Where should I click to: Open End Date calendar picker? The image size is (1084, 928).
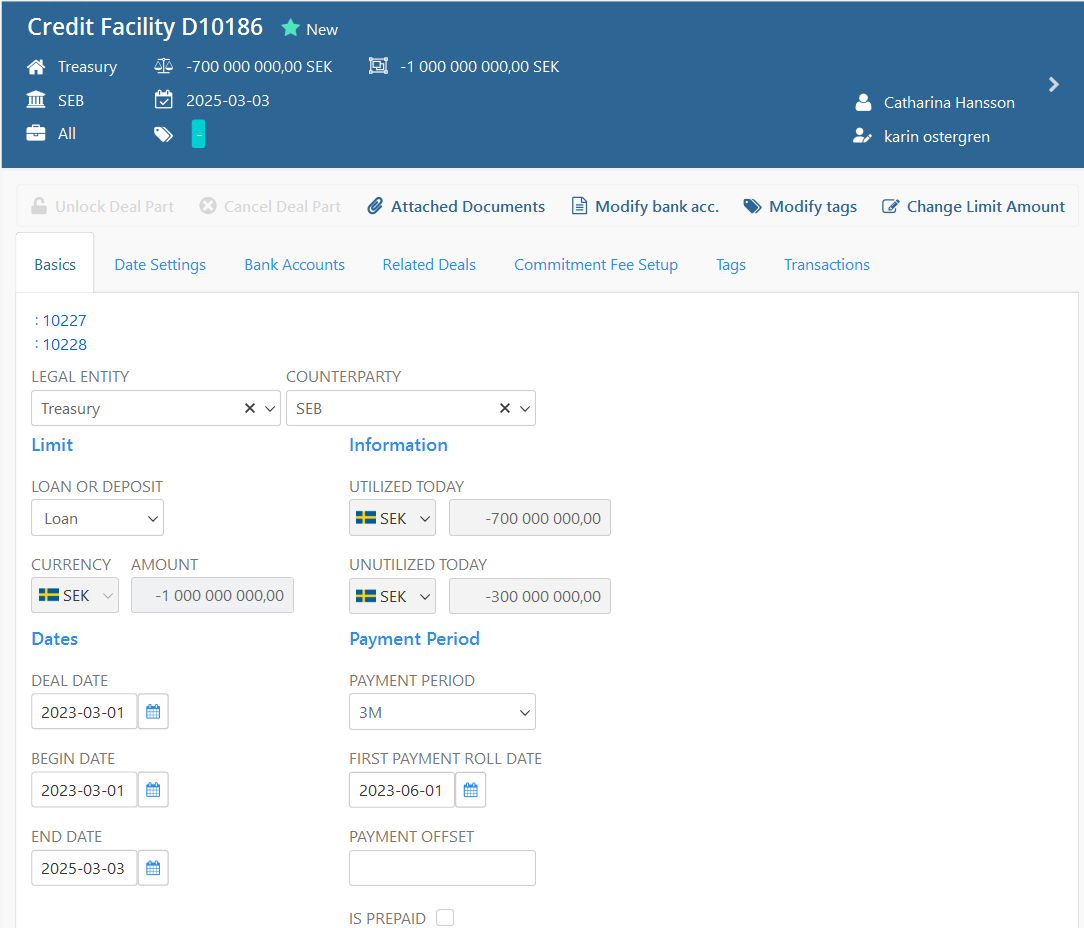(153, 868)
